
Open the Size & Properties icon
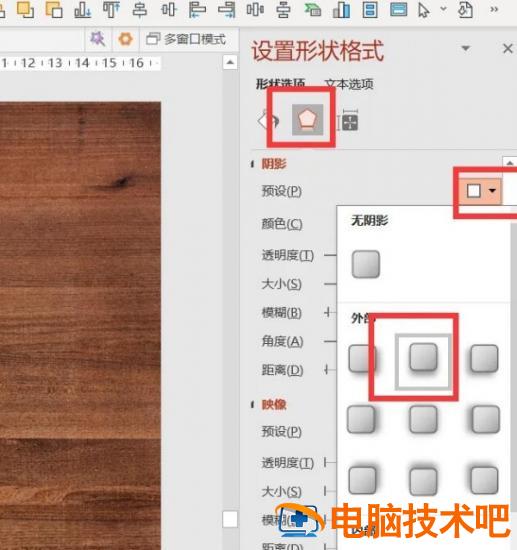pos(349,120)
